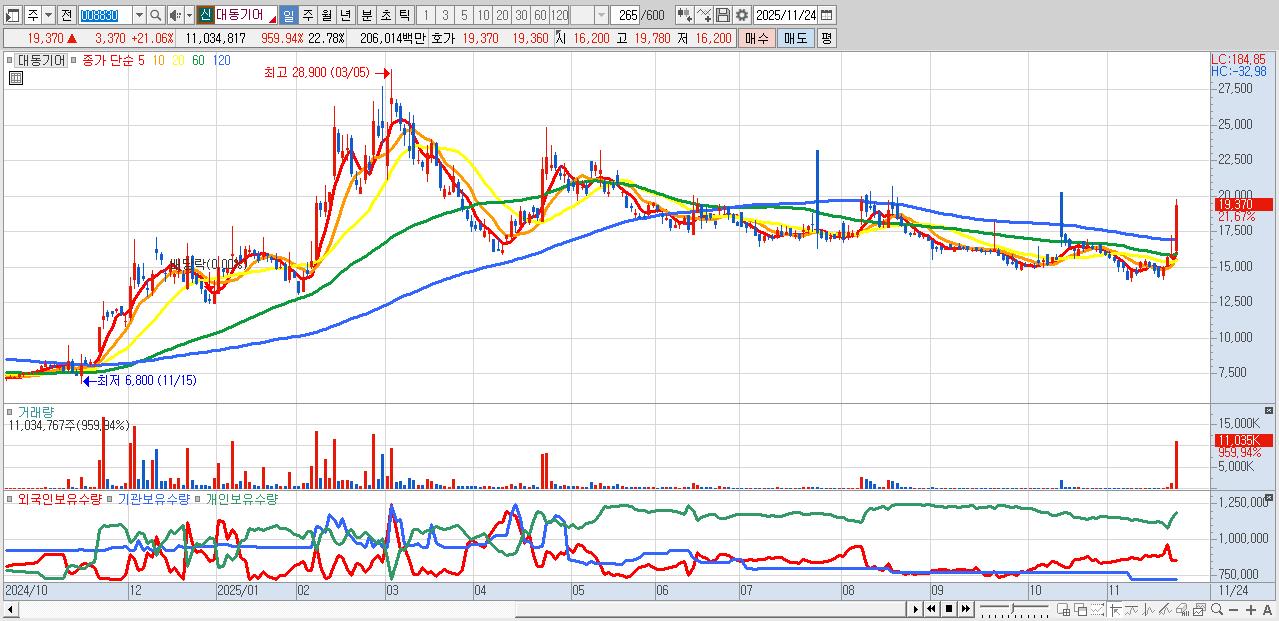
Task: Click the date field 2025/11/24
Action: click(x=786, y=16)
